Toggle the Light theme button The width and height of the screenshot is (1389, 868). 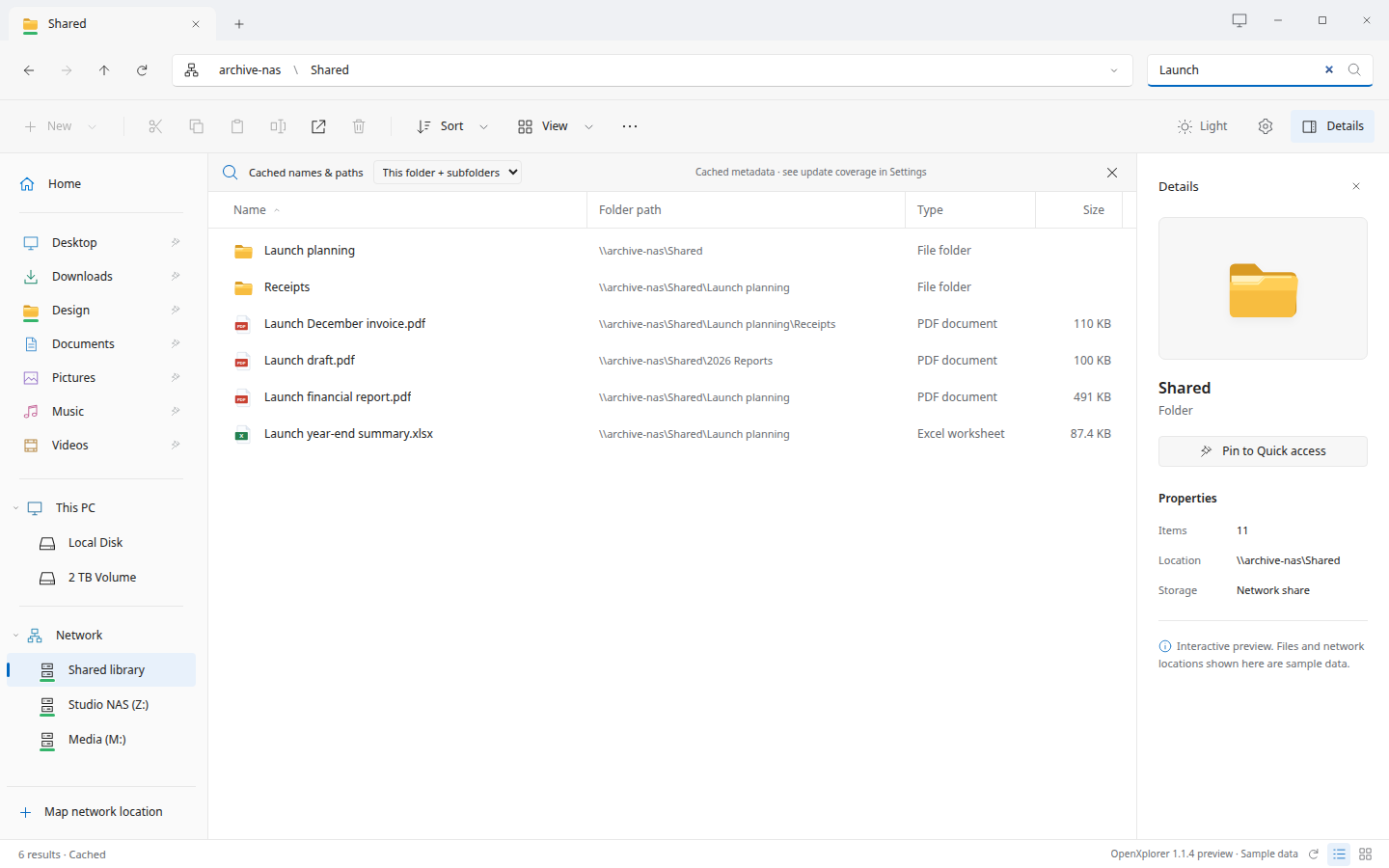(1202, 126)
